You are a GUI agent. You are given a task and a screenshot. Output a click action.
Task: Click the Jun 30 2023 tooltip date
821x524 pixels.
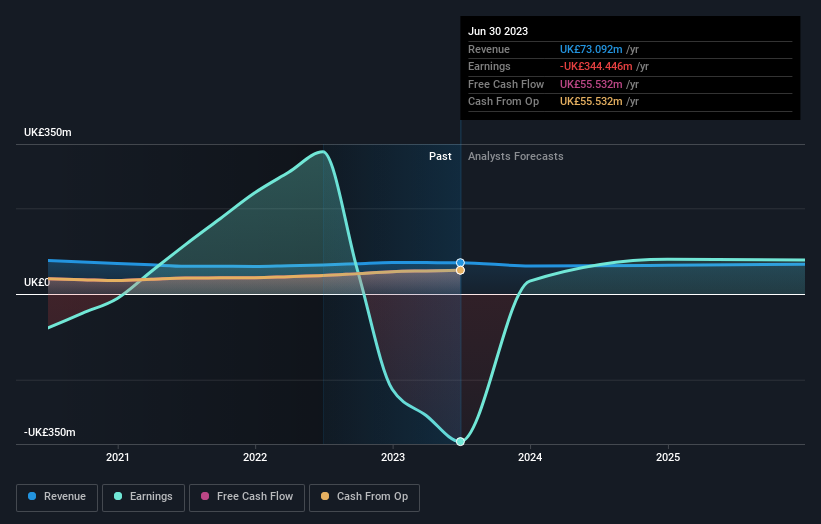pyautogui.click(x=498, y=31)
